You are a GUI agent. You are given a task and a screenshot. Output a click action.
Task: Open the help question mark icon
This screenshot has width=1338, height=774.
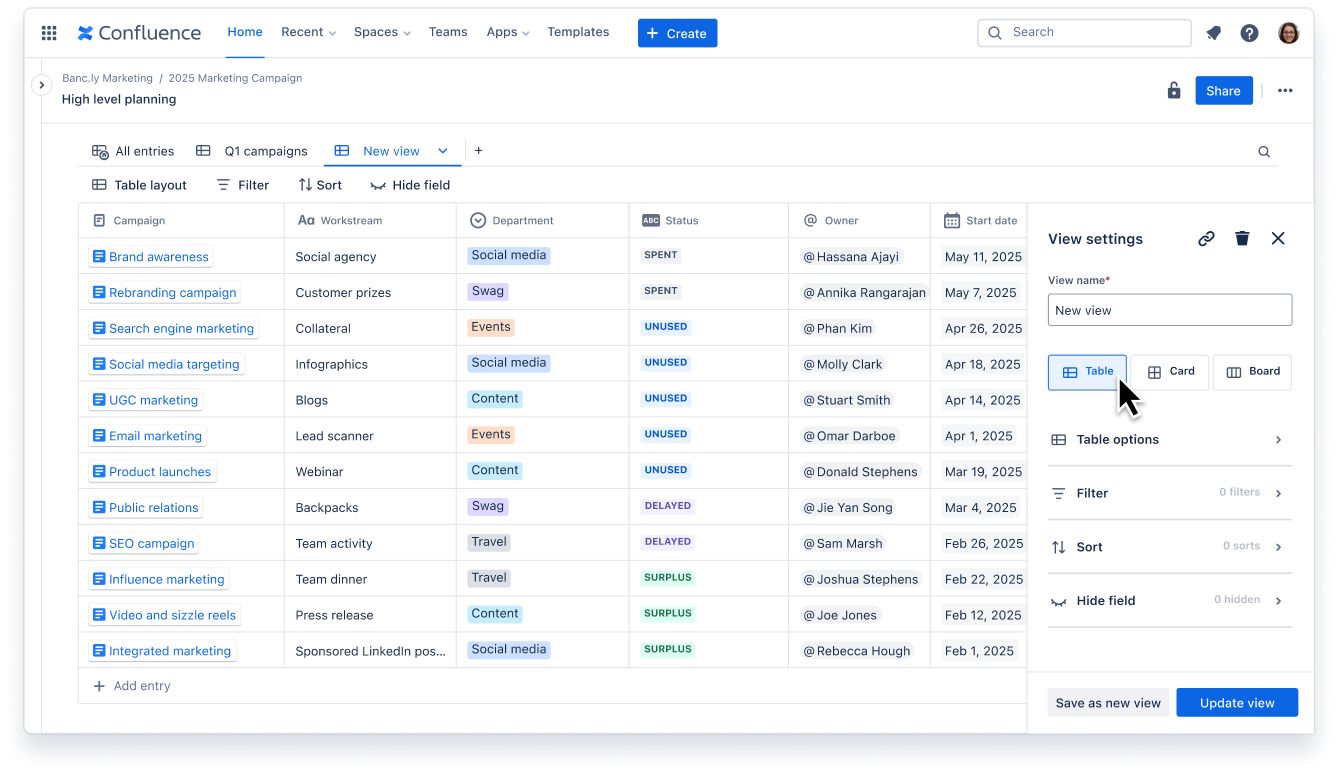click(1249, 33)
